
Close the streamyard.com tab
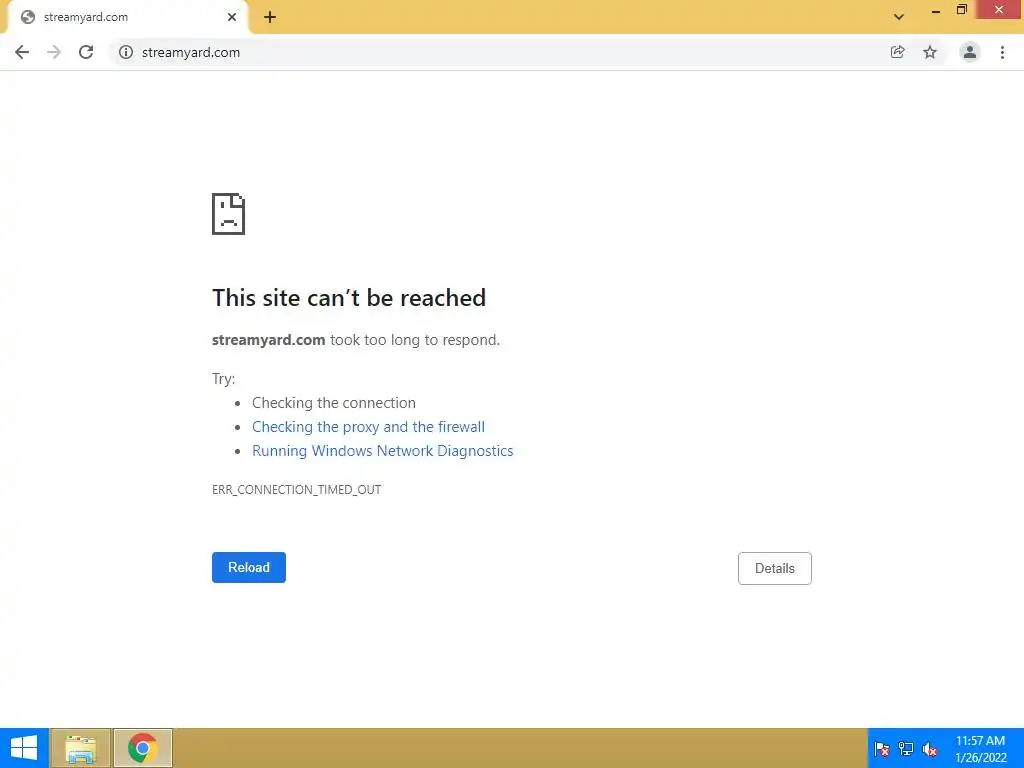coord(232,18)
